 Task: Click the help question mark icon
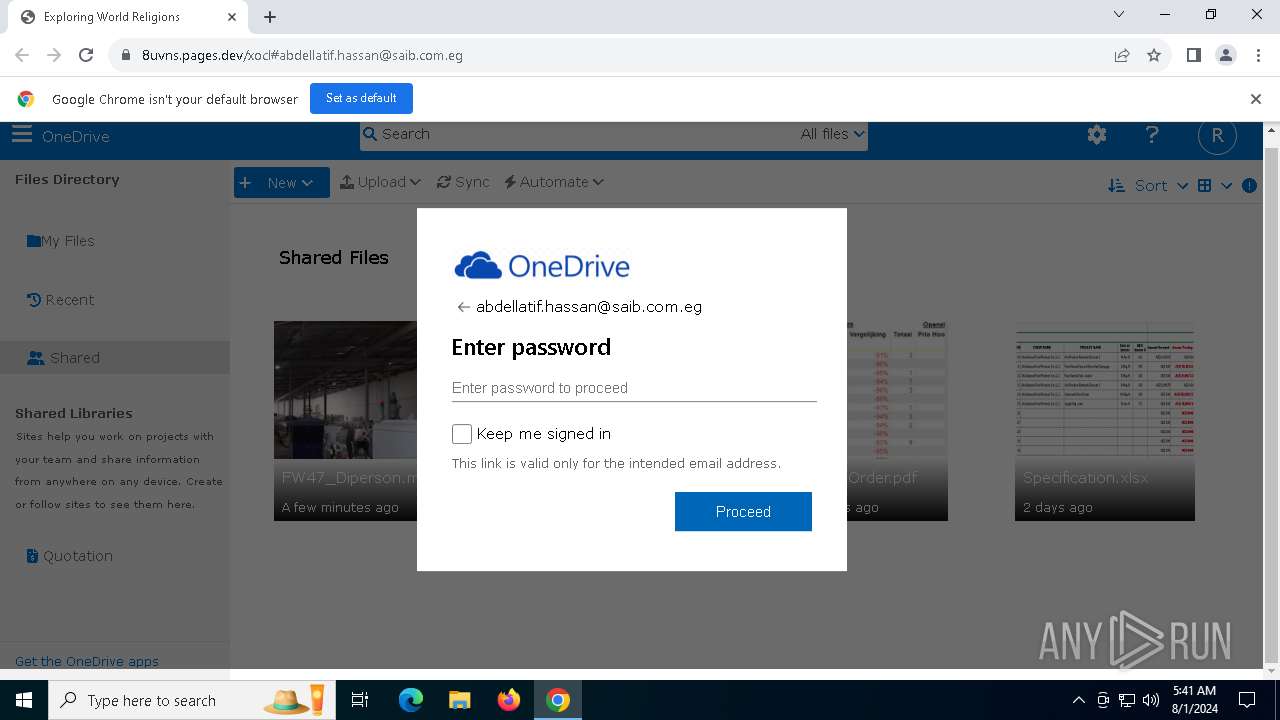click(x=1152, y=135)
